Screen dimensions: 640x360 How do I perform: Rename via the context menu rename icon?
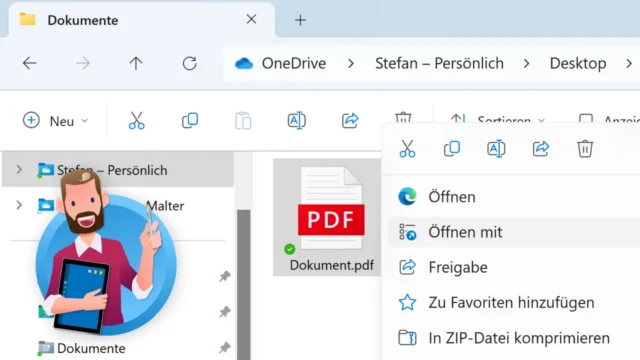tap(496, 149)
